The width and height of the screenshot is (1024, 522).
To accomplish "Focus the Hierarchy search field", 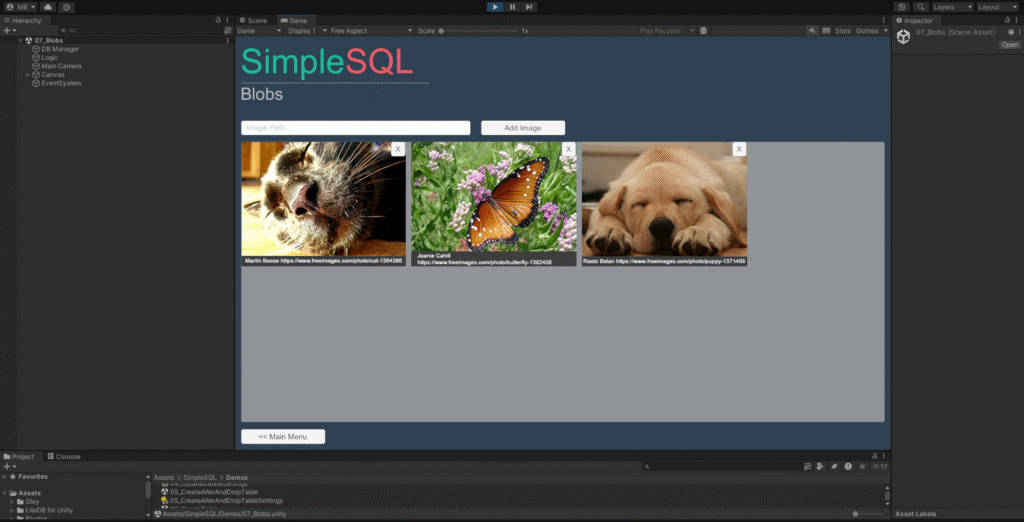I will tap(140, 31).
